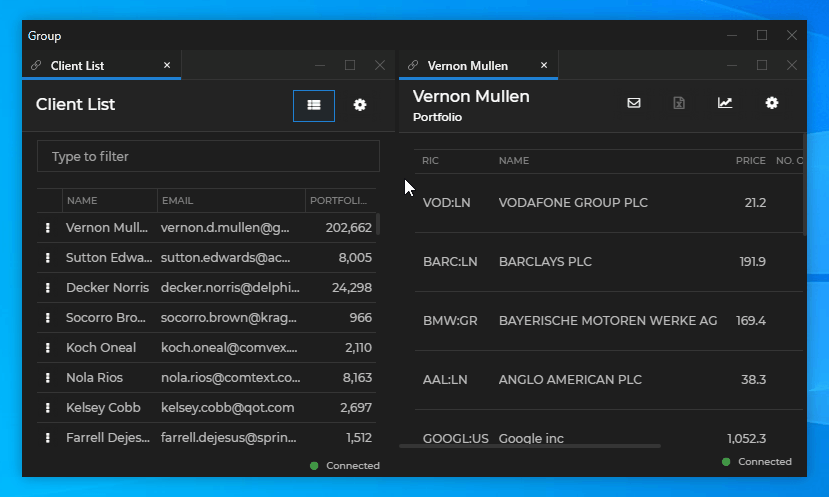Sort clients by EMAIL column header
Image resolution: width=829 pixels, height=497 pixels.
pyautogui.click(x=231, y=200)
